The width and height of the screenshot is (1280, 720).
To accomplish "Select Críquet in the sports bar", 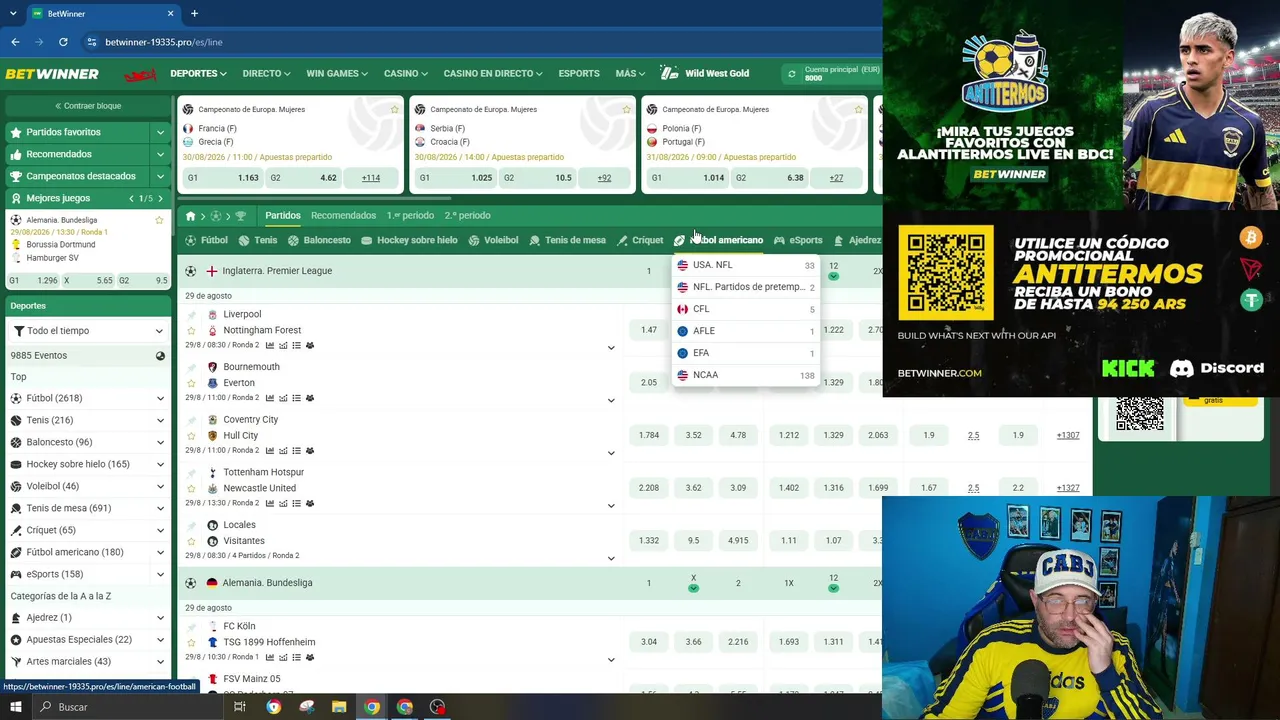I will coord(640,240).
